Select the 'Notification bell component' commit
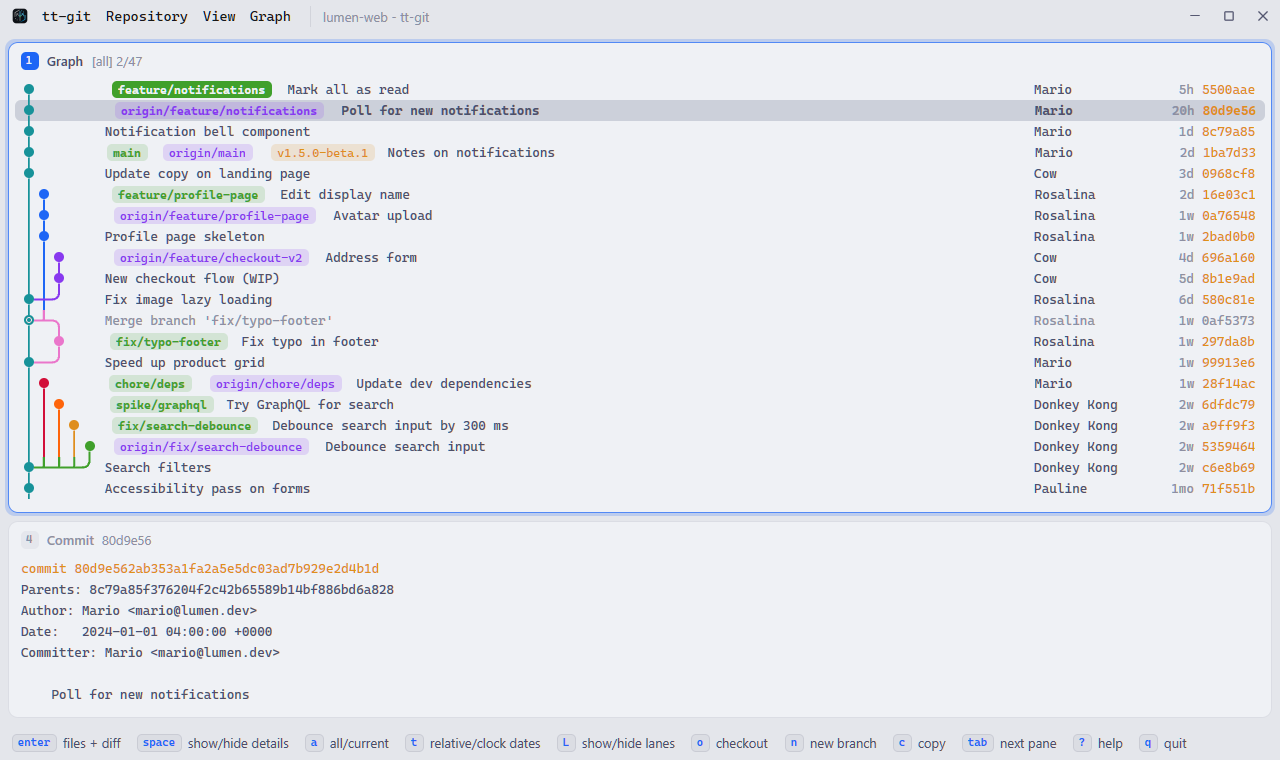 click(640, 132)
